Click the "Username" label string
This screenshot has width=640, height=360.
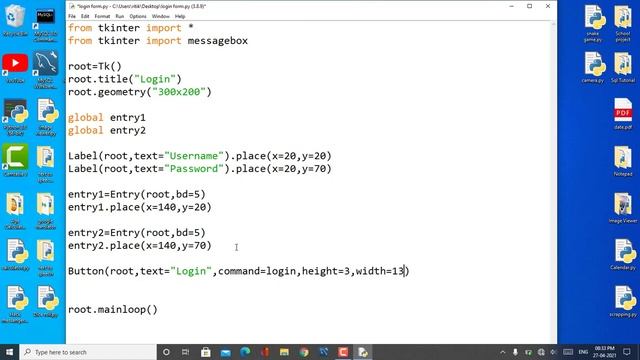194,156
